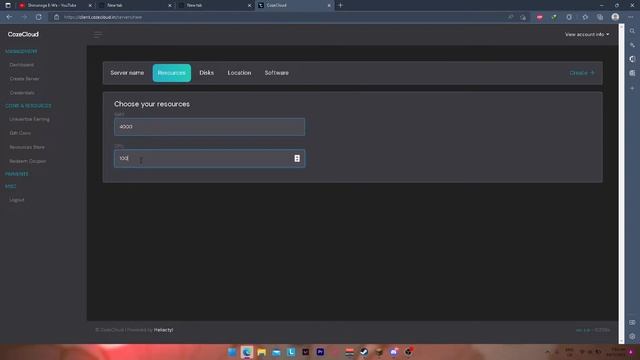Focus the RAM field showing 4000
The width and height of the screenshot is (640, 360).
coord(209,127)
